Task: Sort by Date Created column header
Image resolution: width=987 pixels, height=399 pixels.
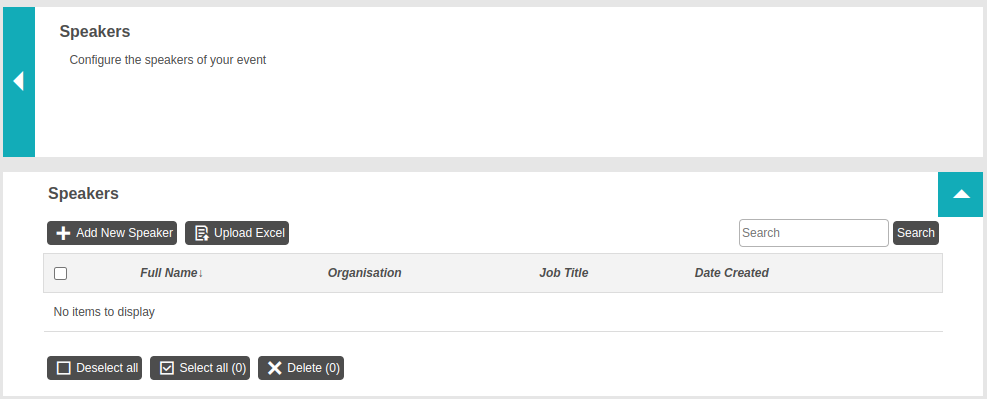Action: [731, 273]
